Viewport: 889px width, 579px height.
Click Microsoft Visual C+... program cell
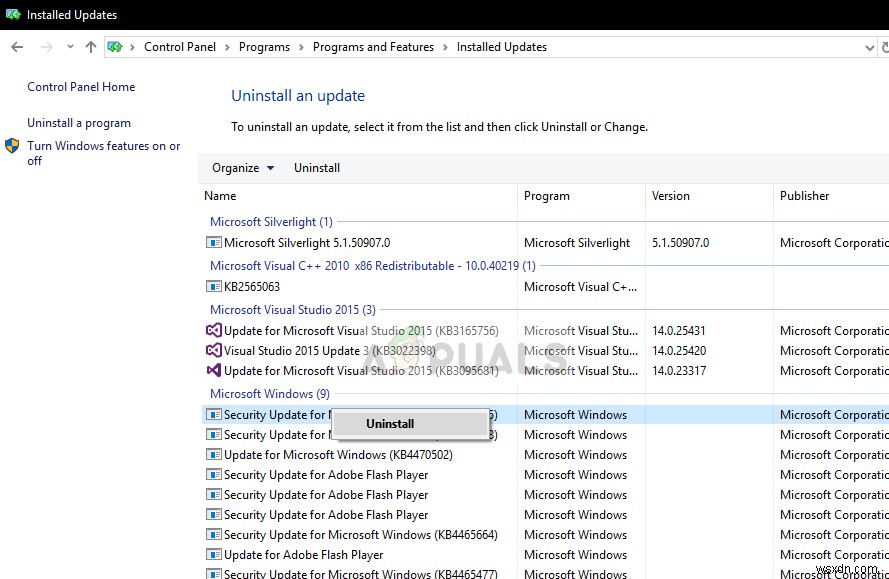(581, 286)
